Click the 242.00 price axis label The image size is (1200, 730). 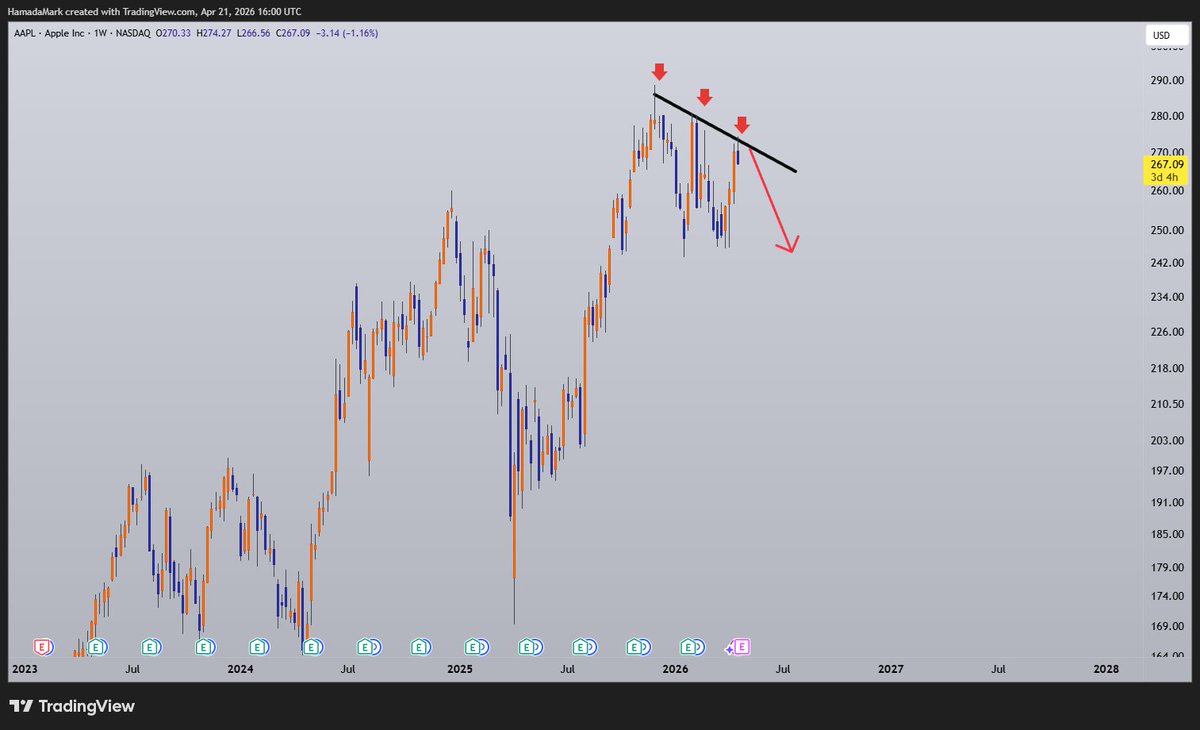click(1167, 263)
